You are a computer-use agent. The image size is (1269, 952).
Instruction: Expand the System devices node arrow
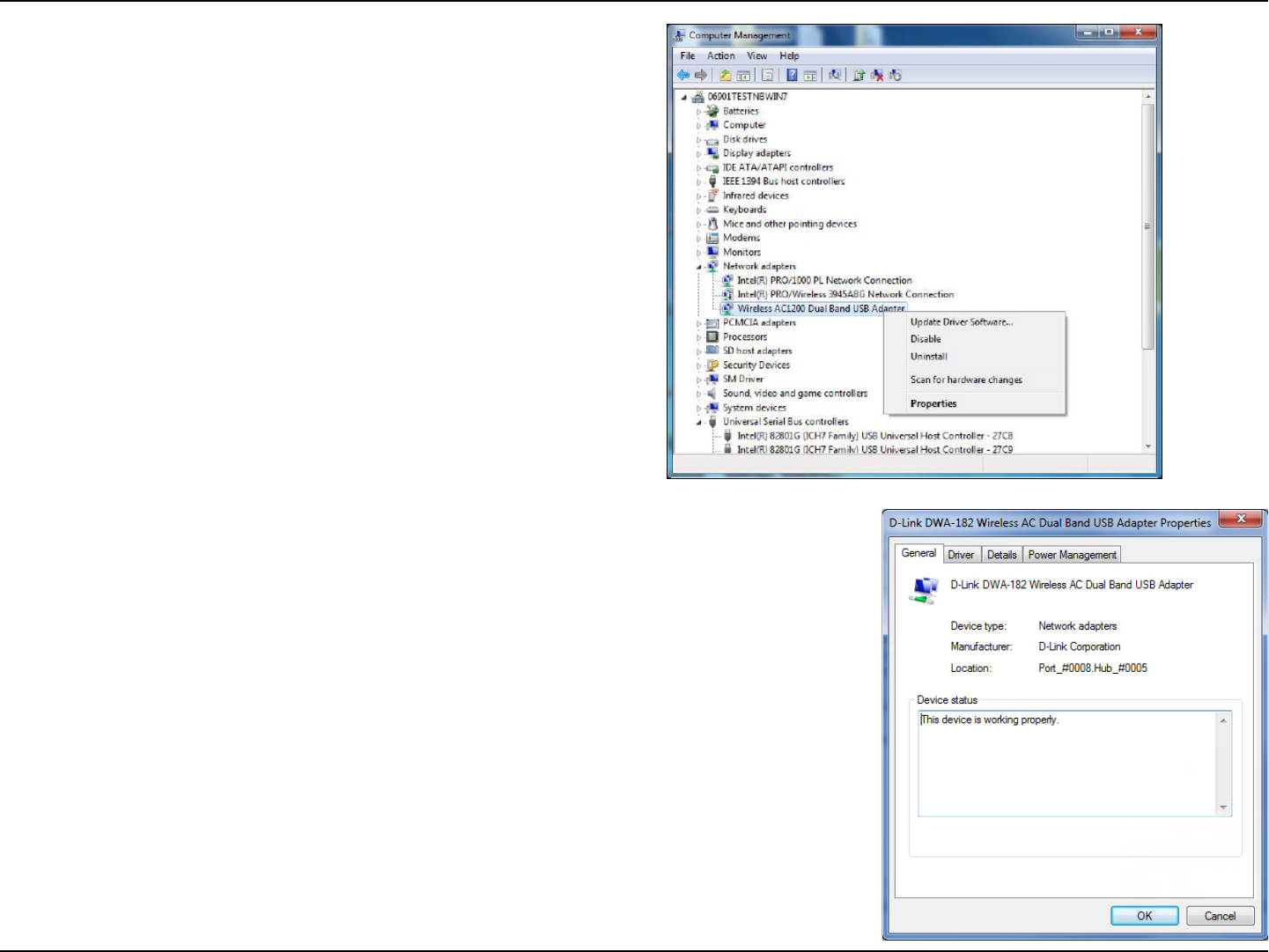point(699,409)
